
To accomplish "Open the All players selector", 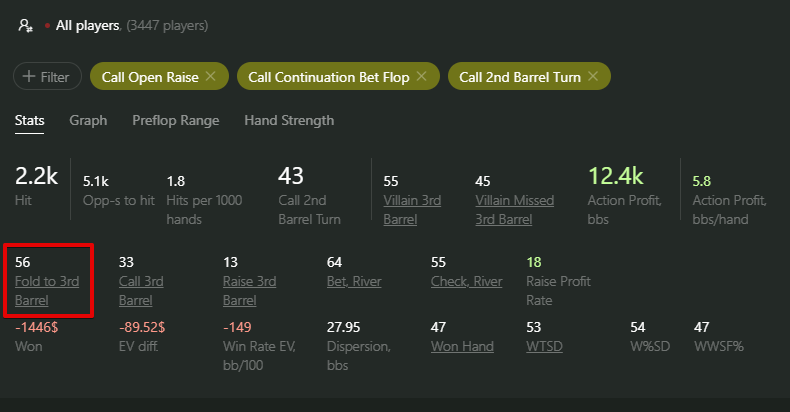I will pos(88,25).
